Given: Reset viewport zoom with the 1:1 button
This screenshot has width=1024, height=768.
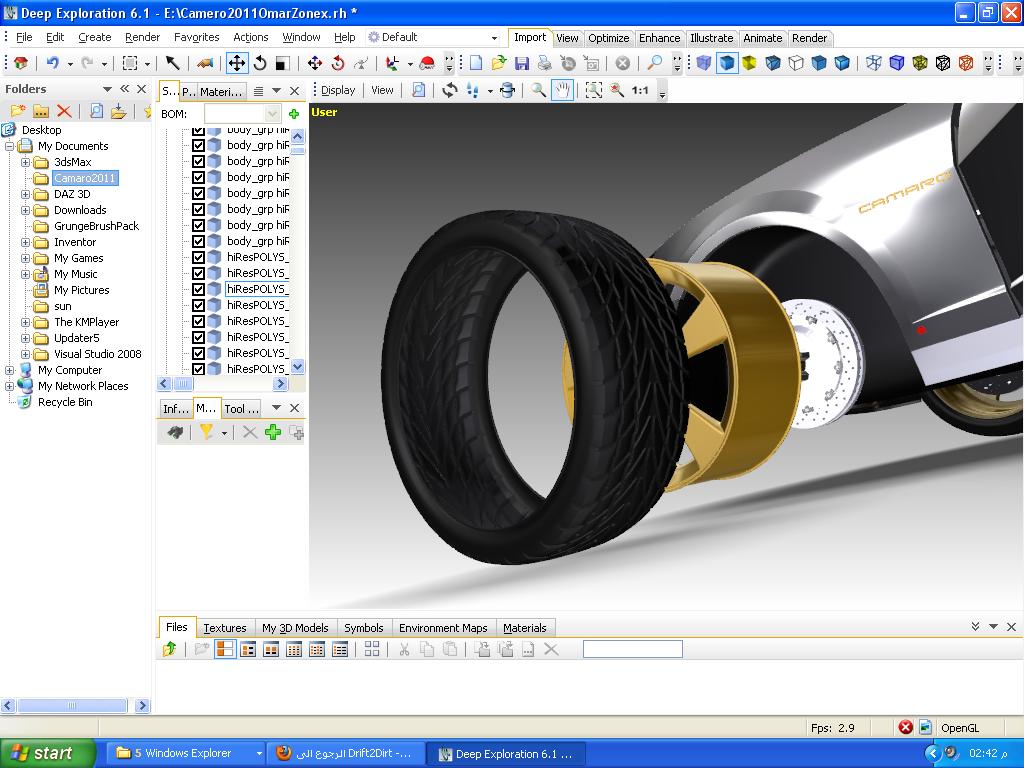Looking at the screenshot, I should pos(640,90).
